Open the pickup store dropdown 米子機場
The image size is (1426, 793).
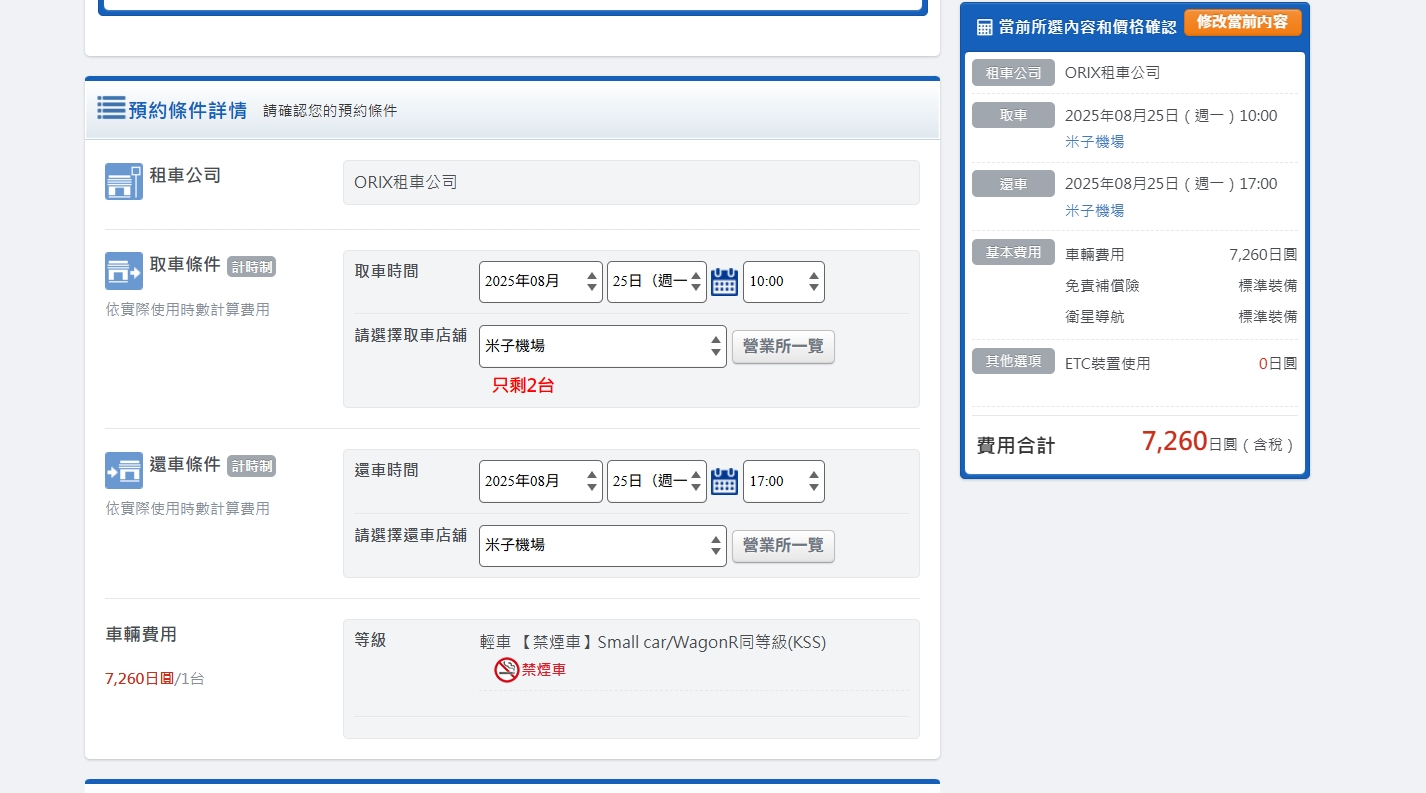(x=603, y=346)
